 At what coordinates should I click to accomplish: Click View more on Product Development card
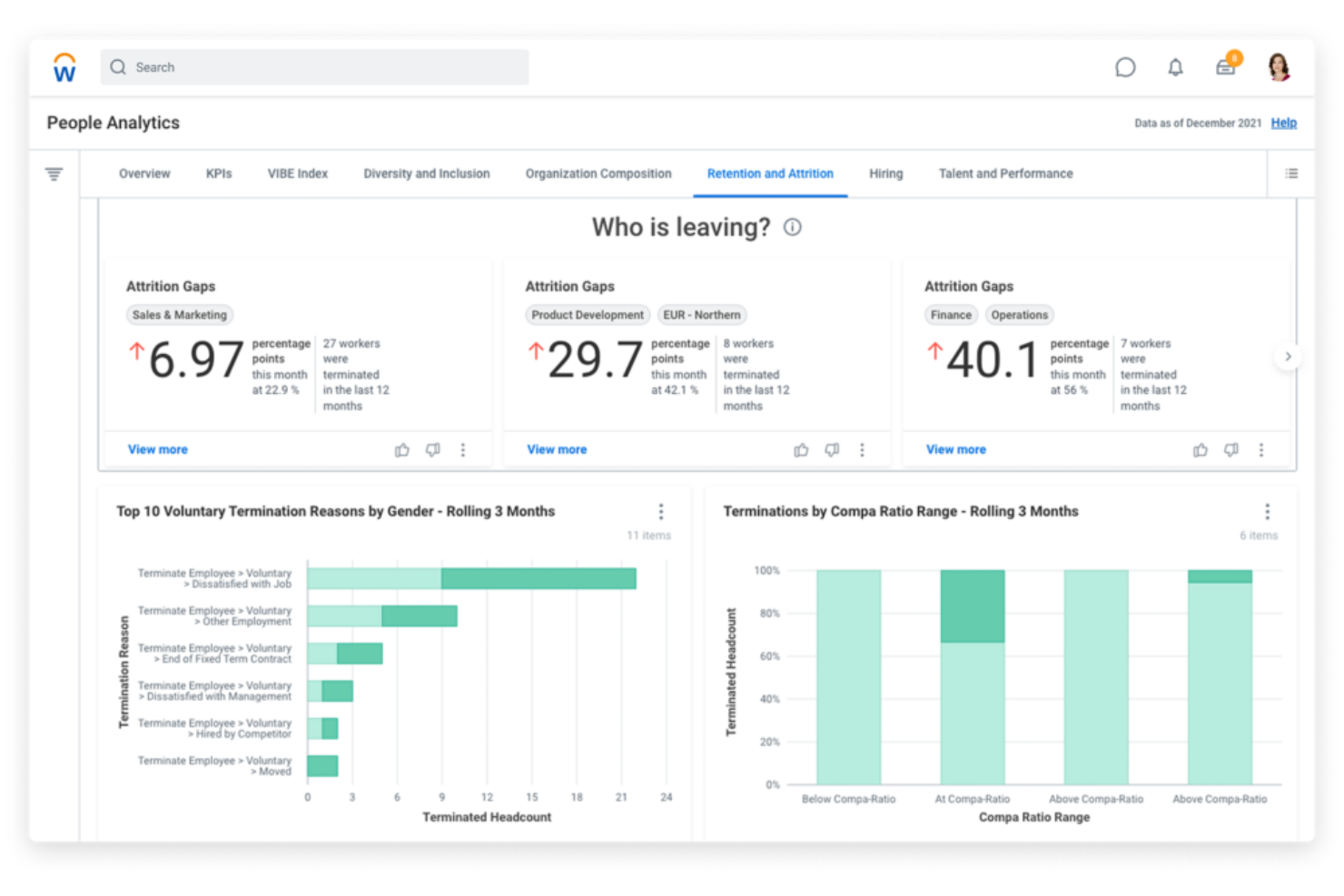click(557, 449)
